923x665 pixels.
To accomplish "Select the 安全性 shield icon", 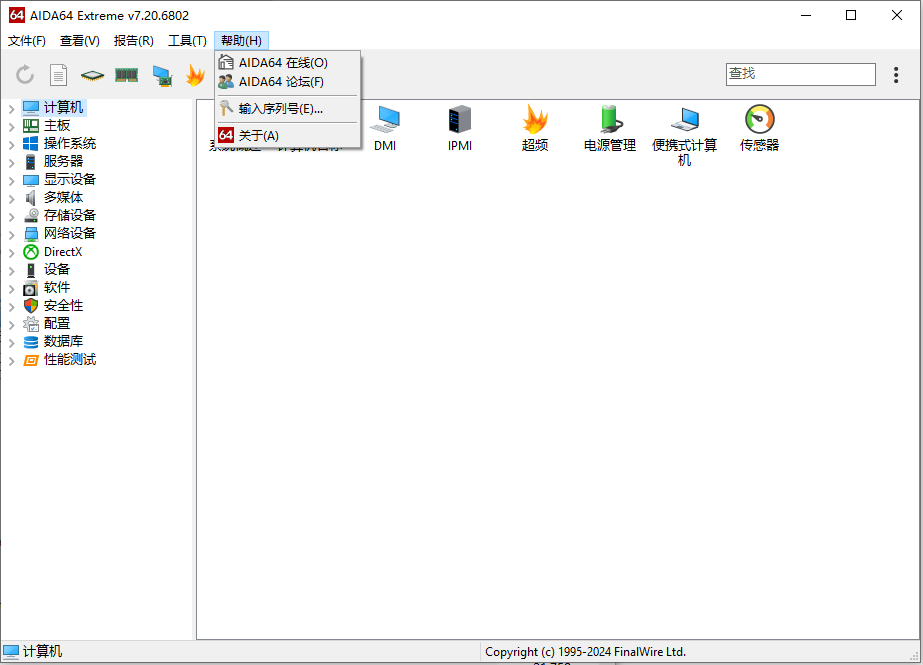I will click(31, 305).
